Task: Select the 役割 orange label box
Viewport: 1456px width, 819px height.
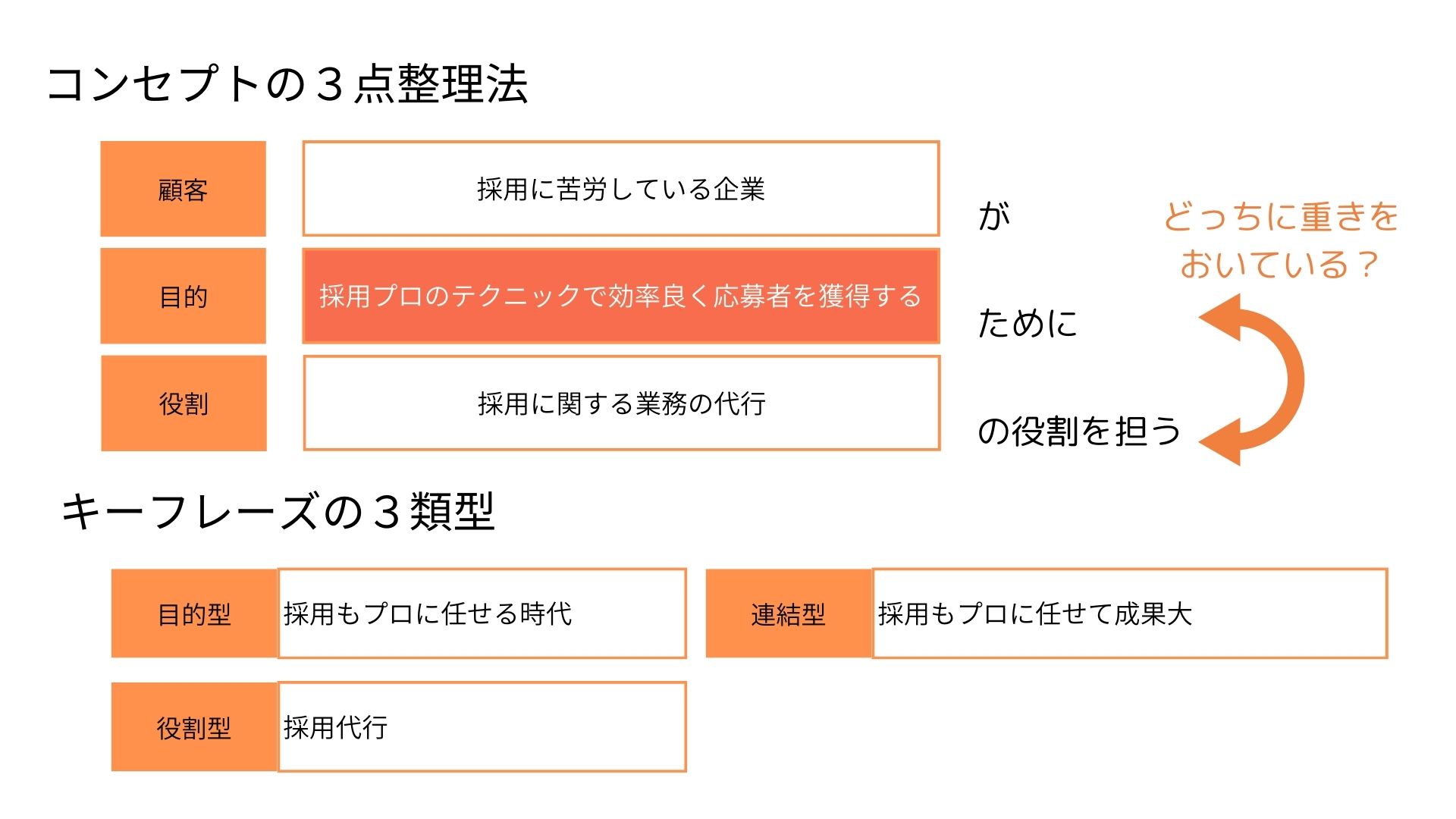Action: point(184,403)
